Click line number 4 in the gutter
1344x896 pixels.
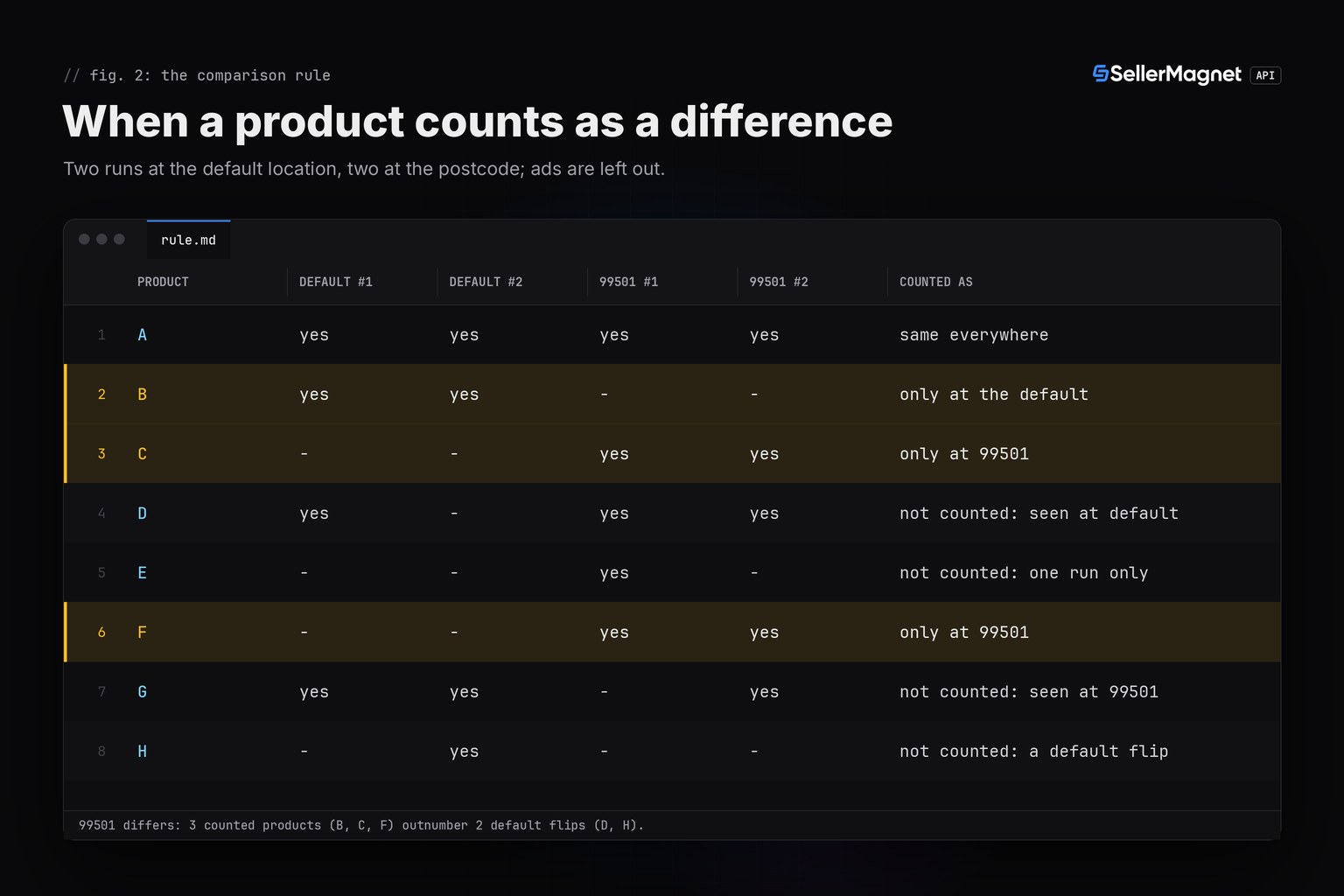101,514
